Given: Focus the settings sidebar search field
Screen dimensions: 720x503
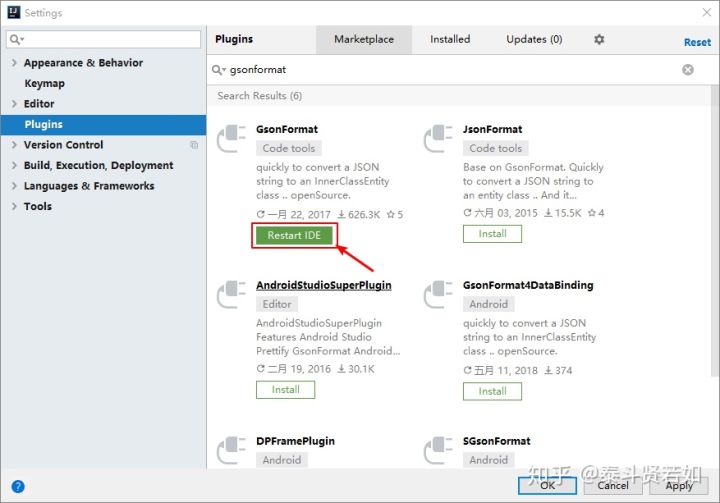Looking at the screenshot, I should 103,40.
